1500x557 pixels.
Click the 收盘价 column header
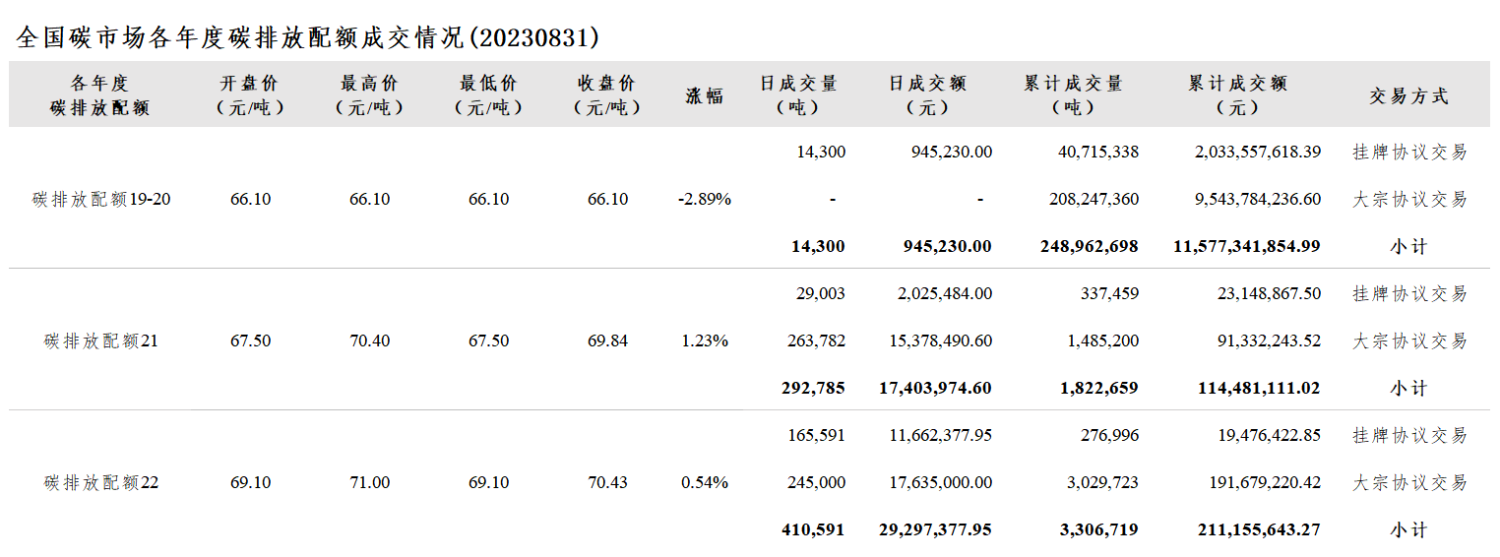[607, 96]
